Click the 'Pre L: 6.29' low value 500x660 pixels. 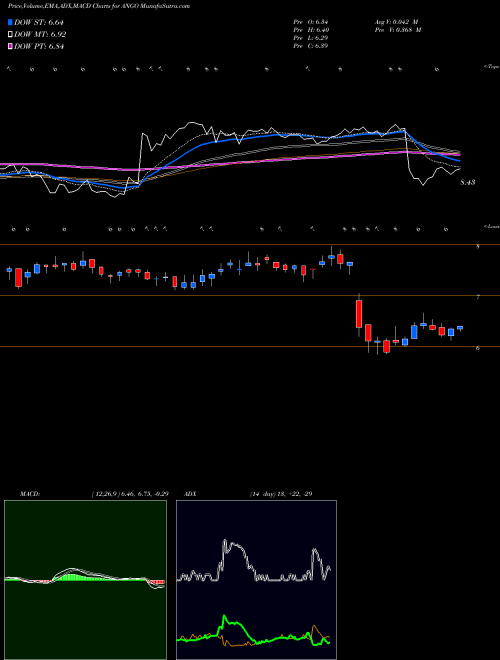point(311,38)
